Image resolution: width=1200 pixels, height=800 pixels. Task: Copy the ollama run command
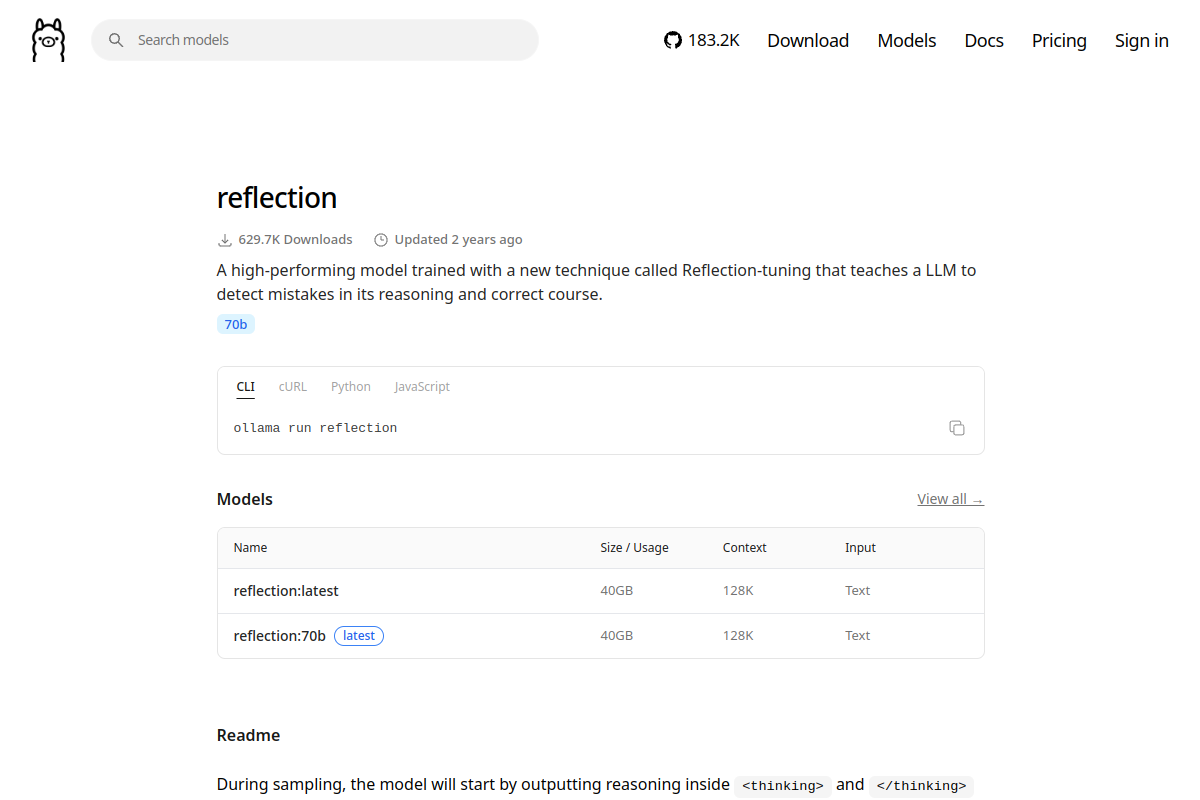click(957, 428)
